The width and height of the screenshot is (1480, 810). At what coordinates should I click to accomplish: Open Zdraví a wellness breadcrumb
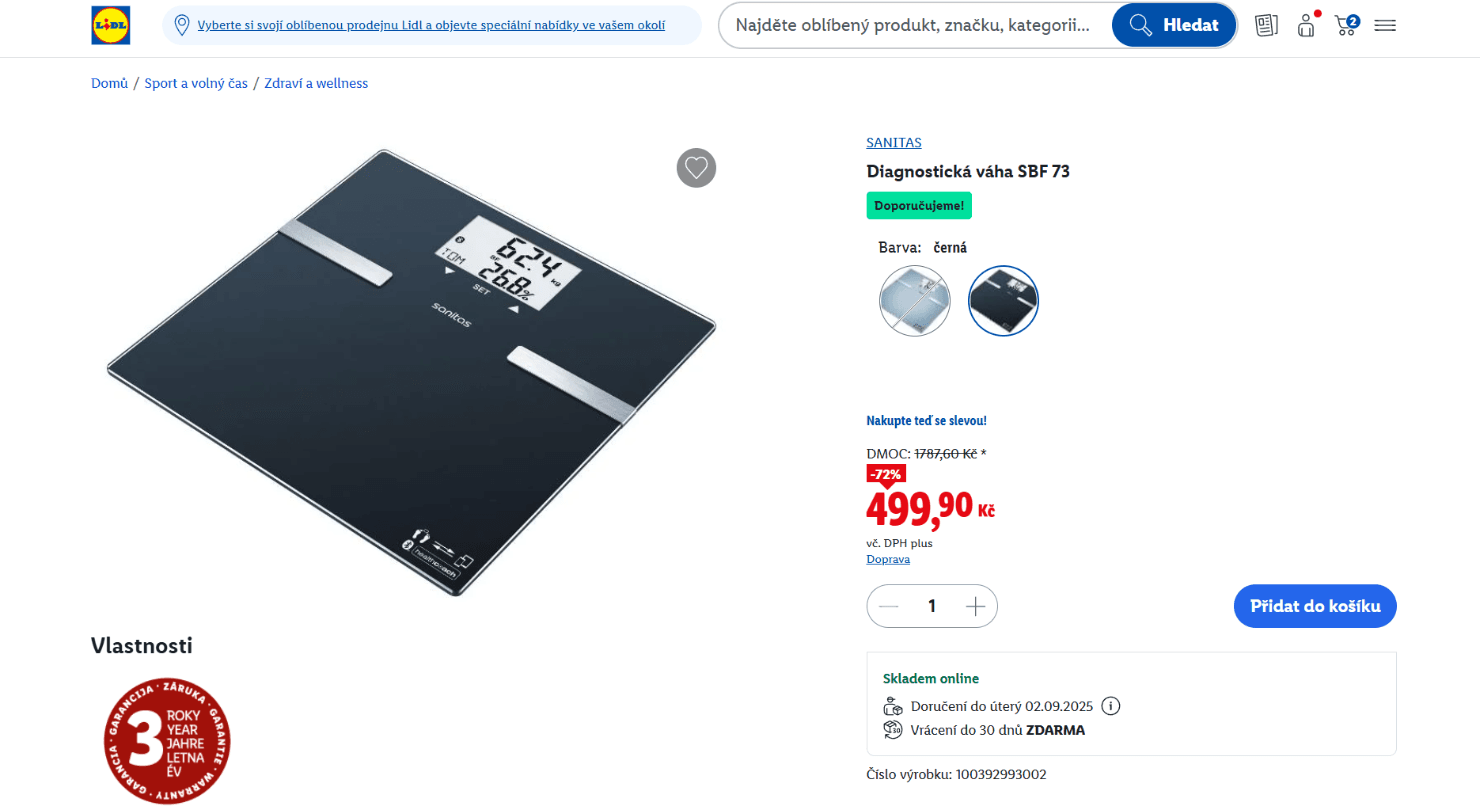[316, 83]
